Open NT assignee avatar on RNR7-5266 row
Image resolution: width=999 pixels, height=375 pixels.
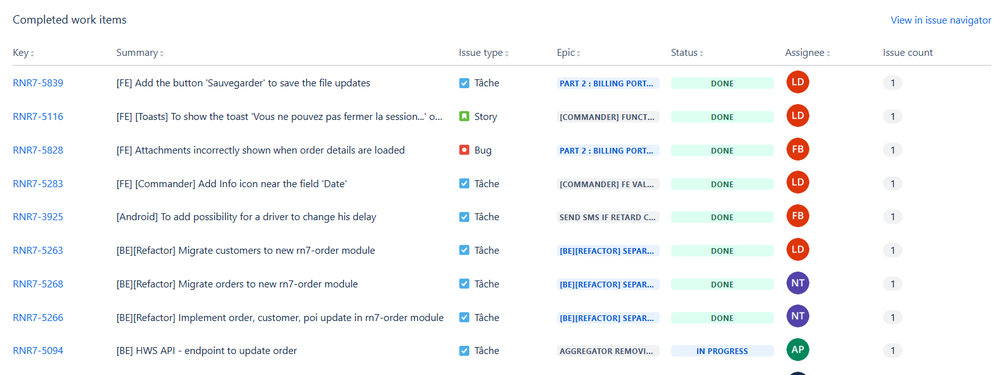tap(798, 316)
